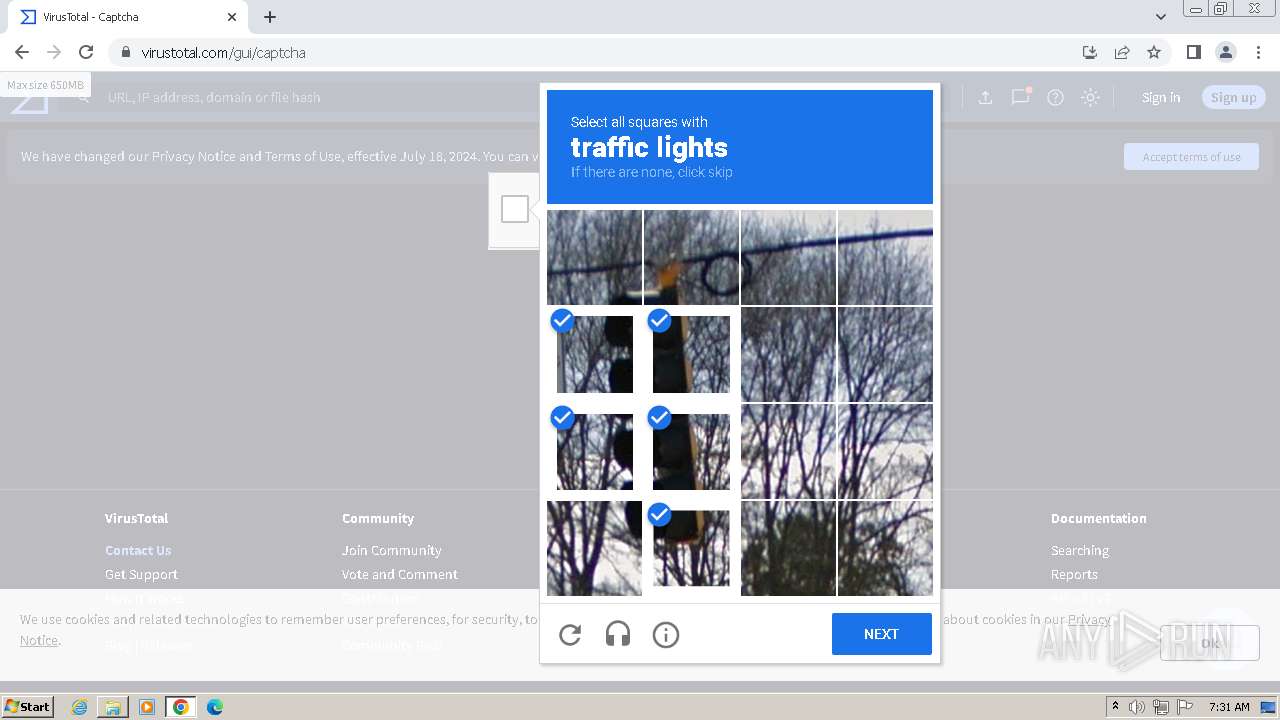The width and height of the screenshot is (1280, 720).
Task: Open the Vote and Comment link
Action: 400,574
